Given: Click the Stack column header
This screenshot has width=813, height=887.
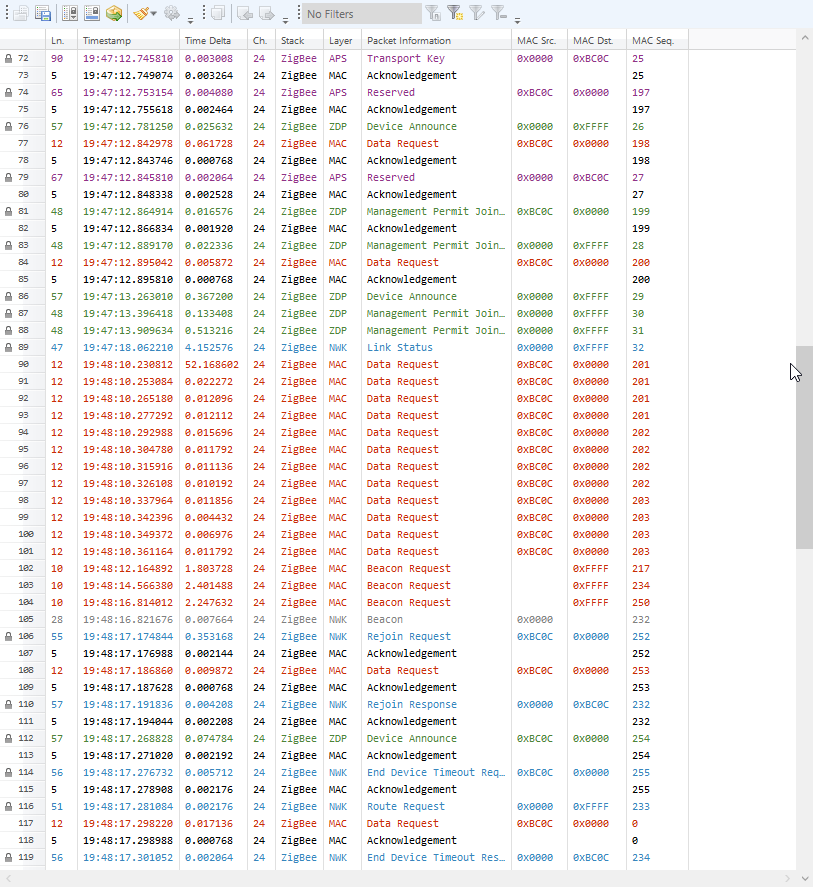Looking at the screenshot, I should click(299, 41).
